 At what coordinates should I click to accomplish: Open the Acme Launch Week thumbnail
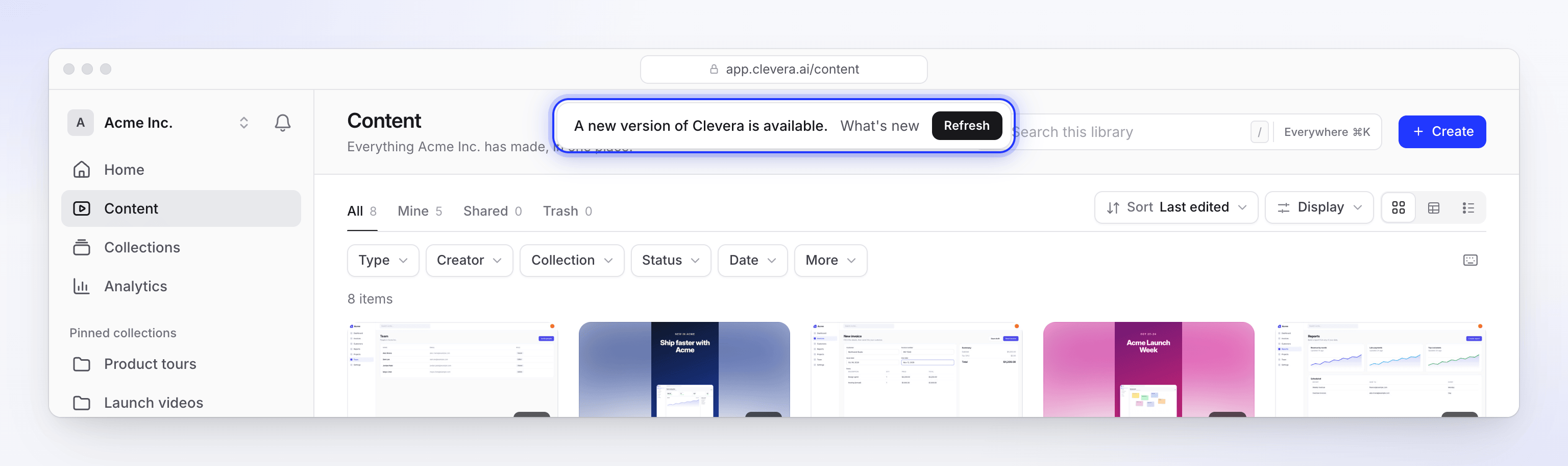point(1148,369)
